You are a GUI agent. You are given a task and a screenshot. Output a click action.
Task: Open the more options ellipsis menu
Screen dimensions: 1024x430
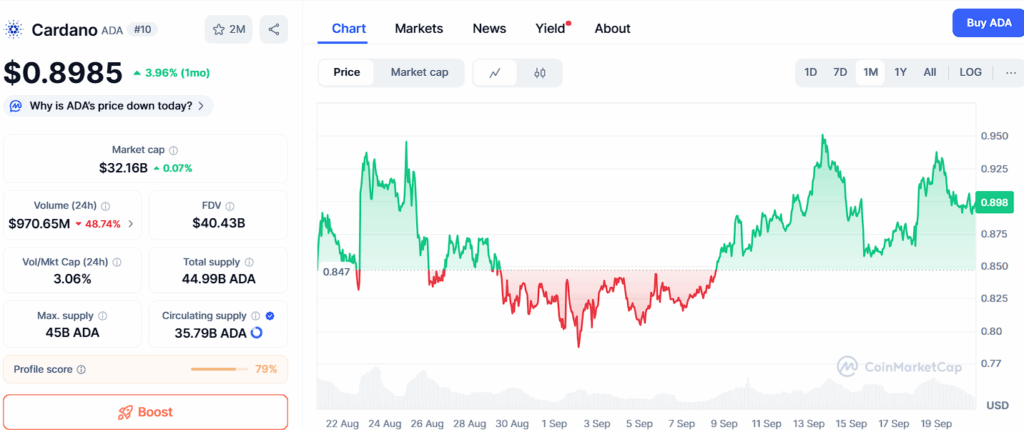tap(1011, 72)
